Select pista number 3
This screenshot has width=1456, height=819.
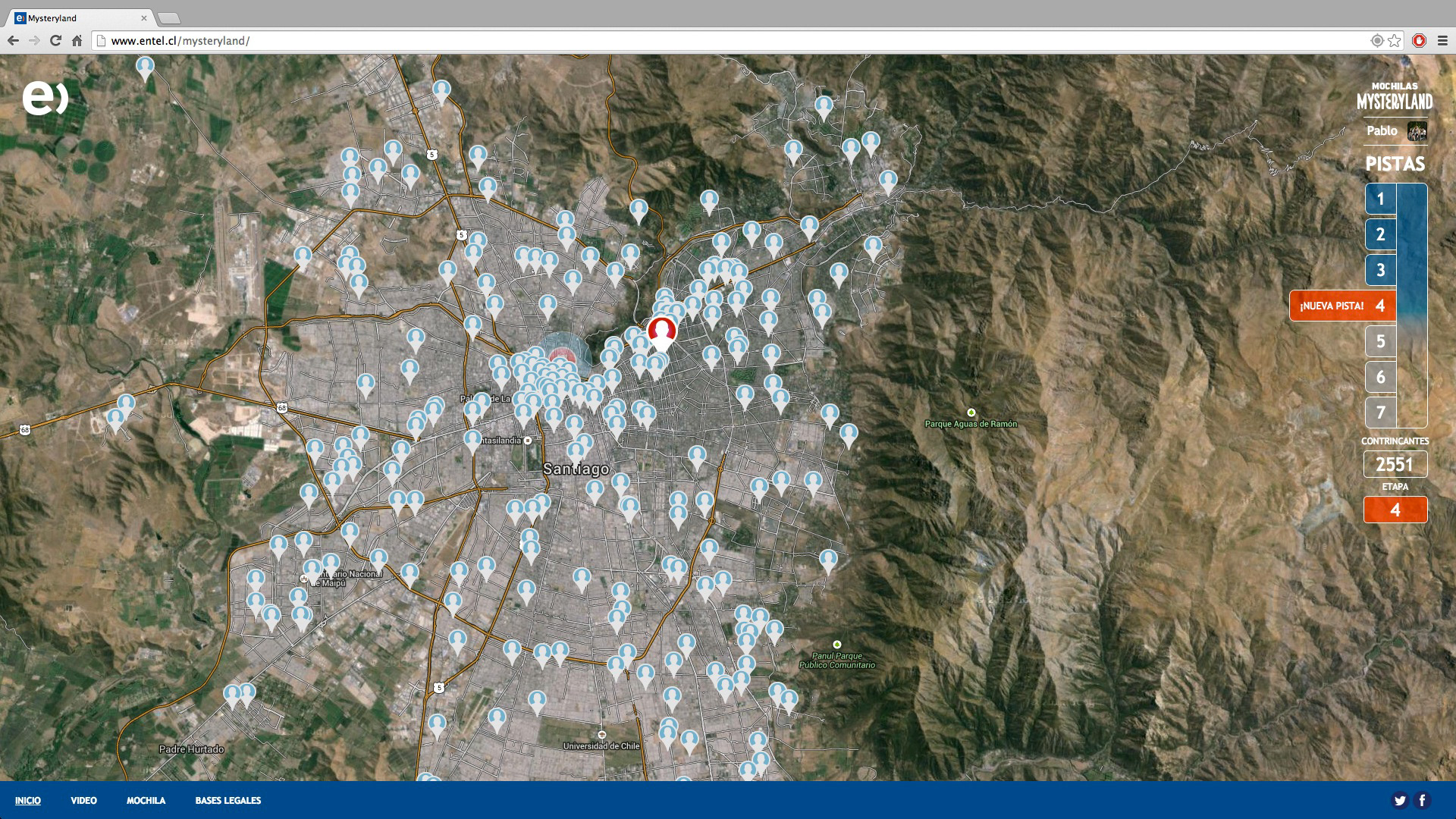point(1380,270)
